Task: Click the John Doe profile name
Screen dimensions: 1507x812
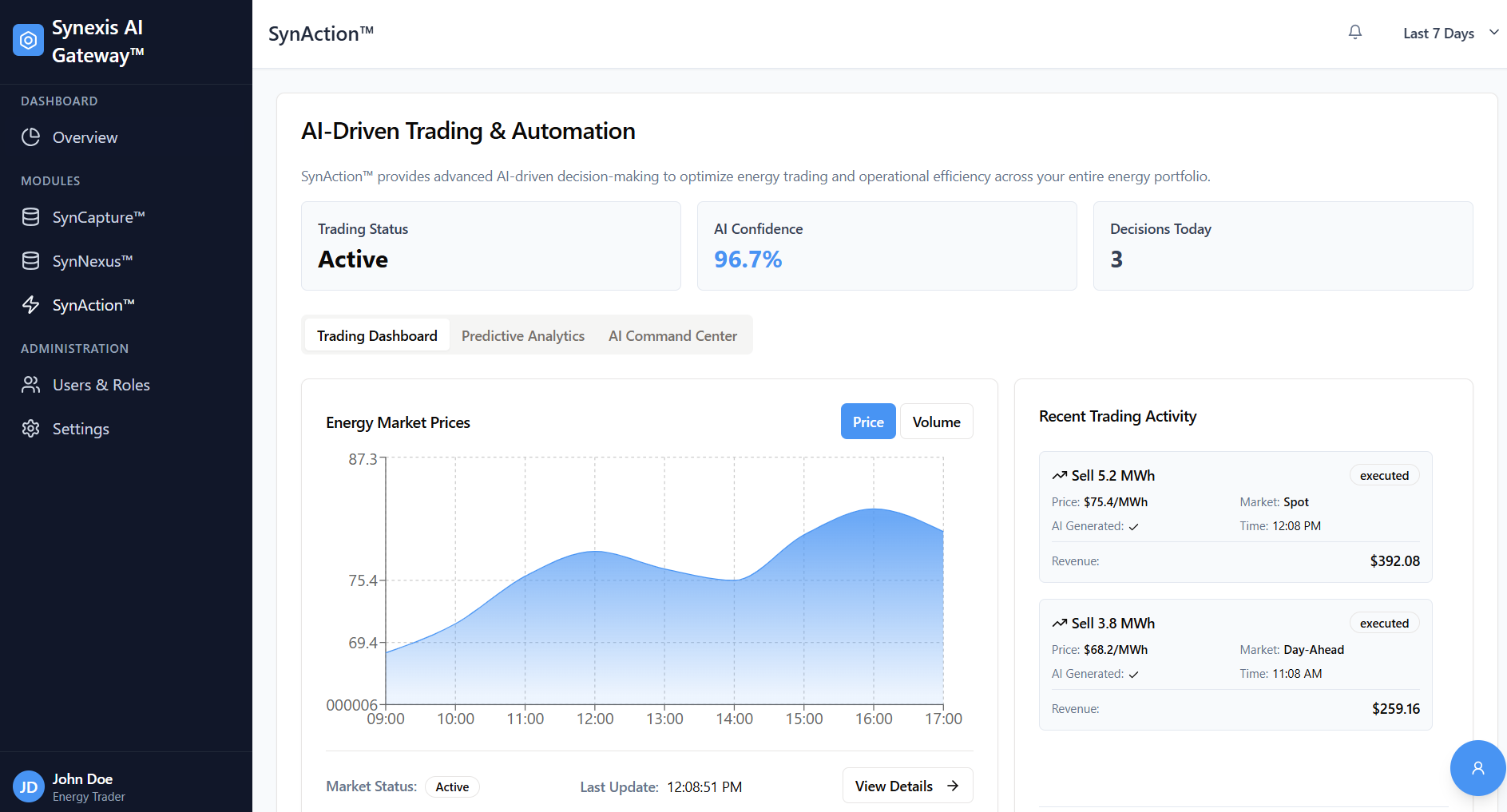Action: point(82,778)
